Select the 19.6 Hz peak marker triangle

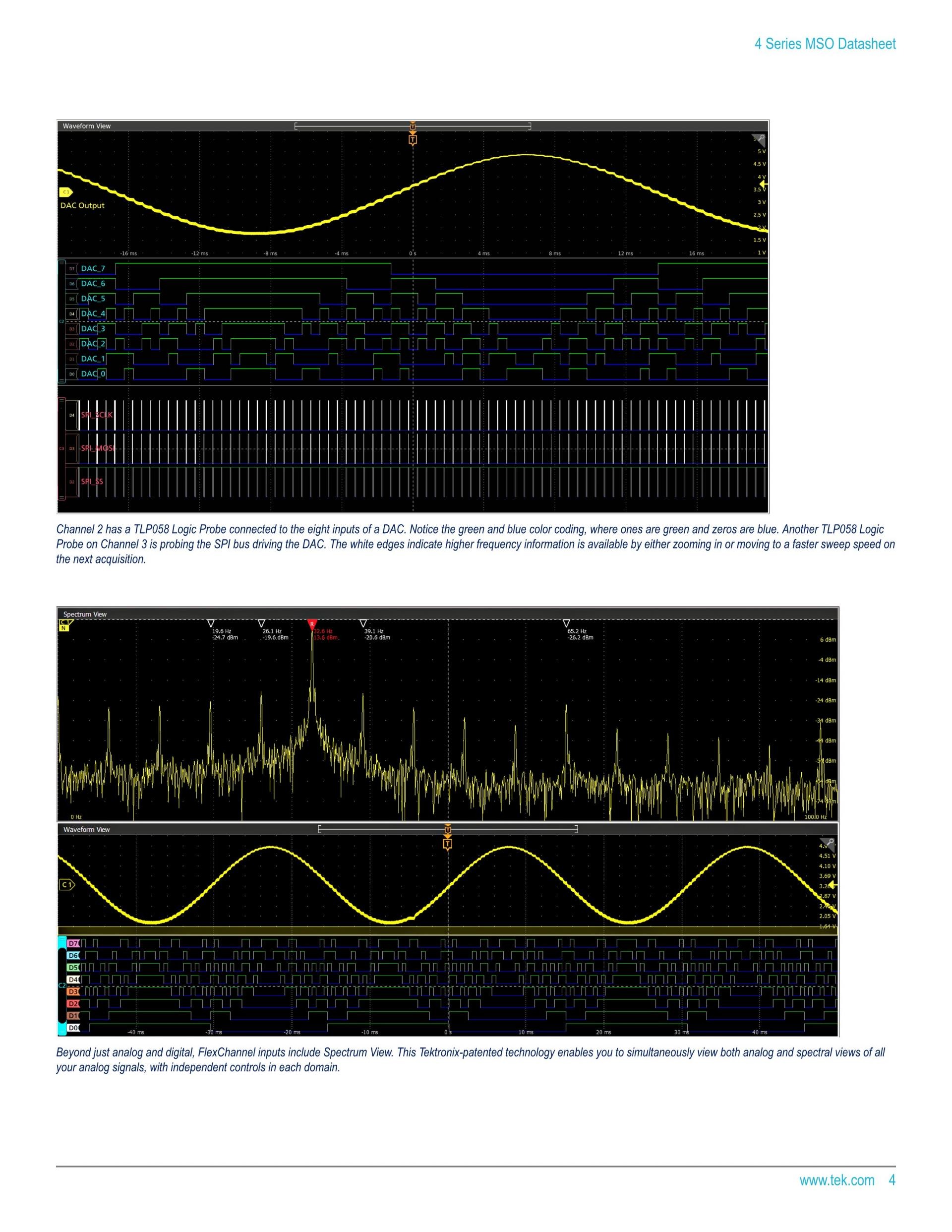point(211,623)
